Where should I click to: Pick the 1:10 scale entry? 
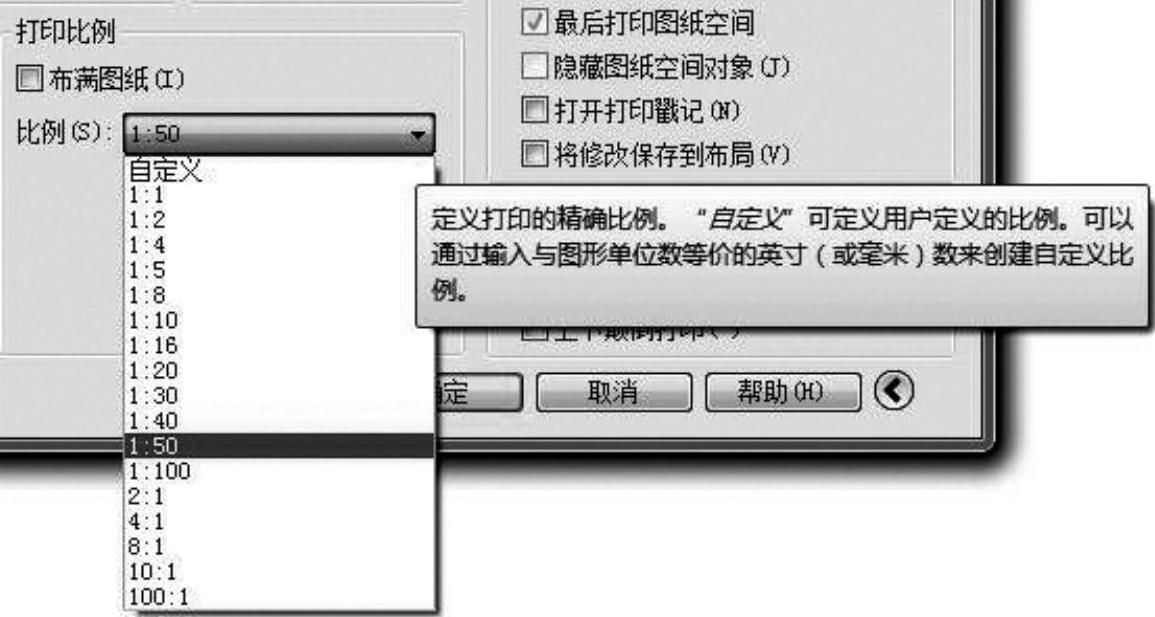280,320
